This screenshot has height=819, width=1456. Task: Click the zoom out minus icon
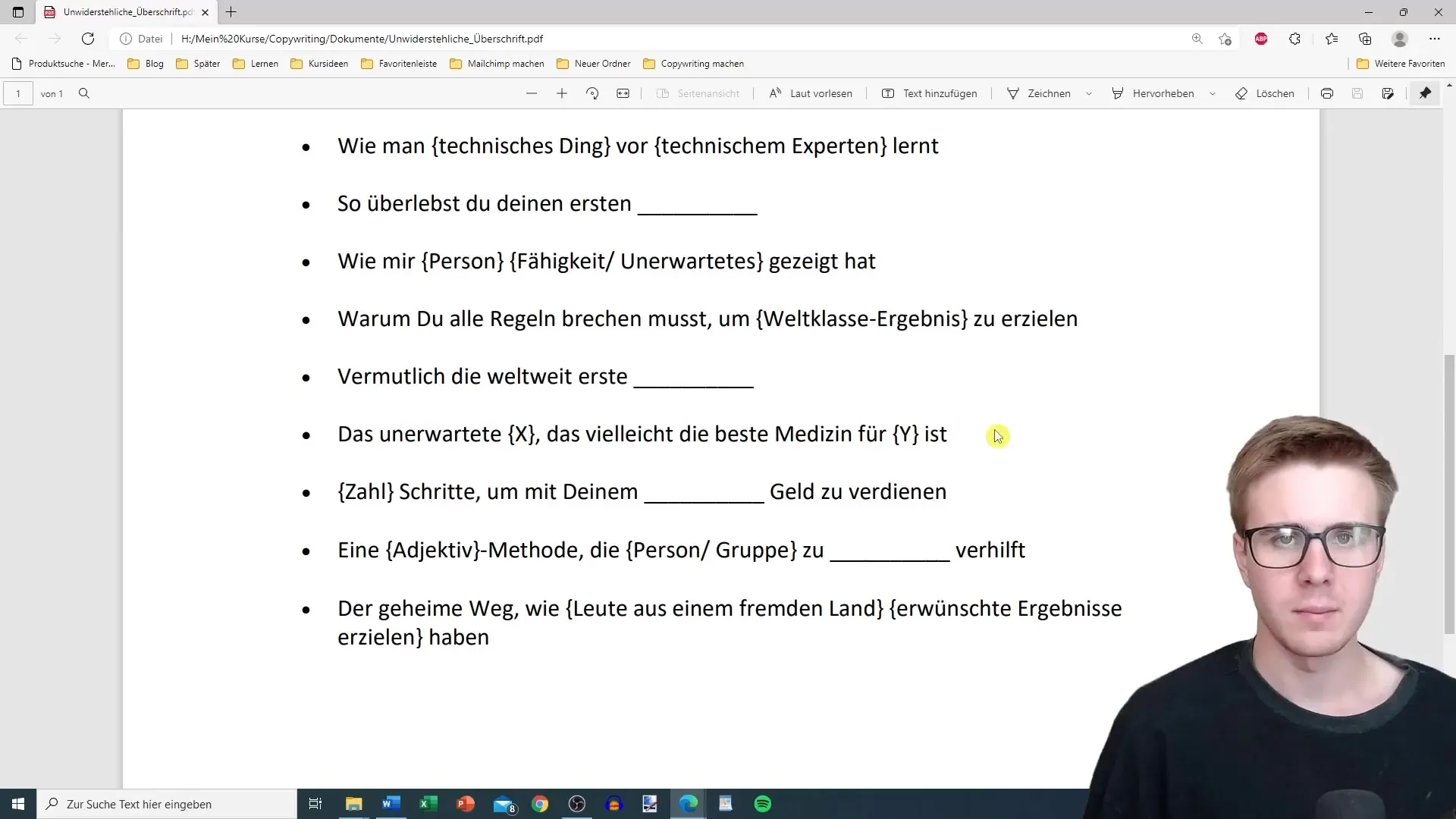532,93
